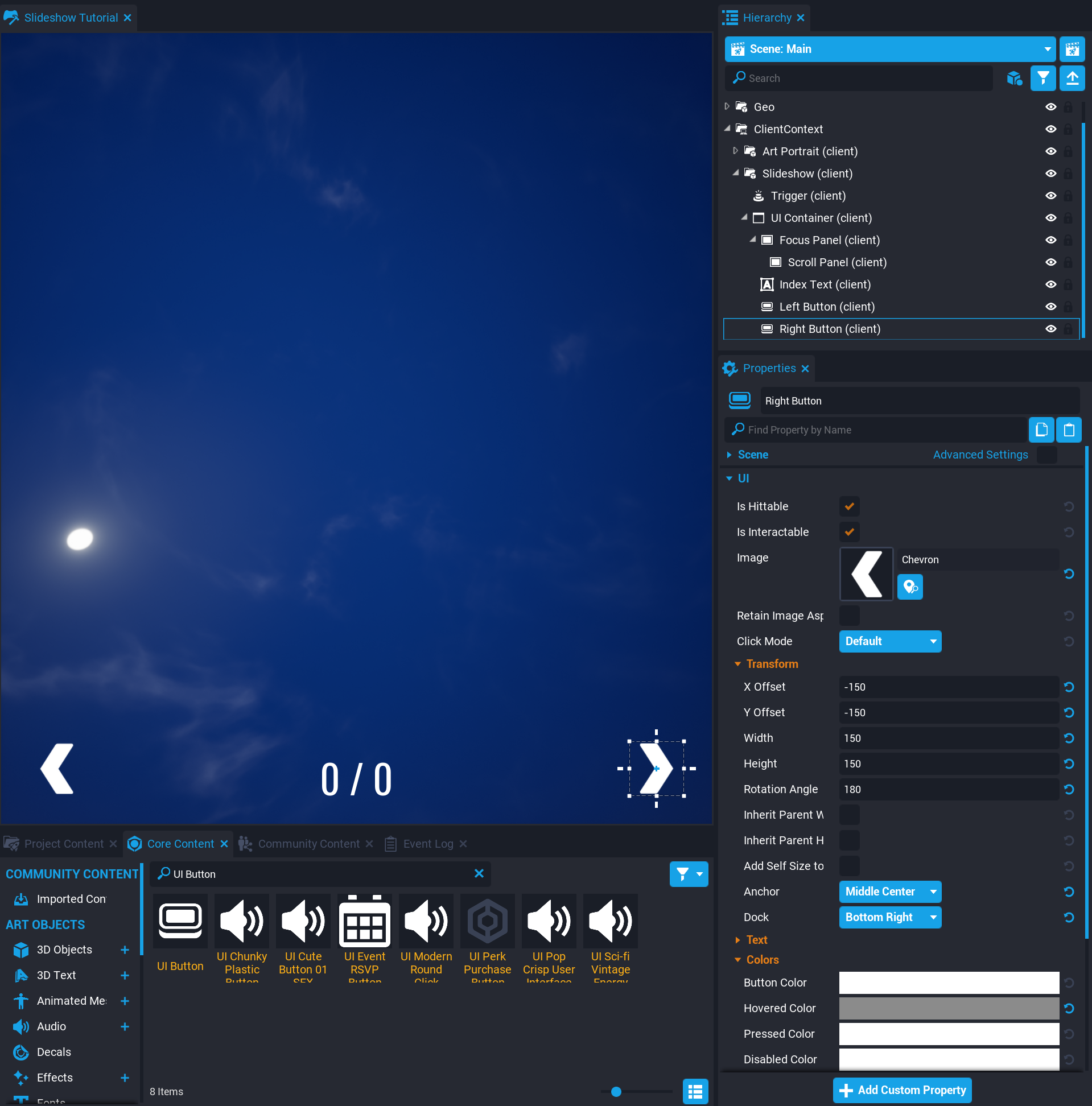Viewport: 1092px width, 1106px height.
Task: Uncheck the Is Hittable checkbox
Action: 848,506
